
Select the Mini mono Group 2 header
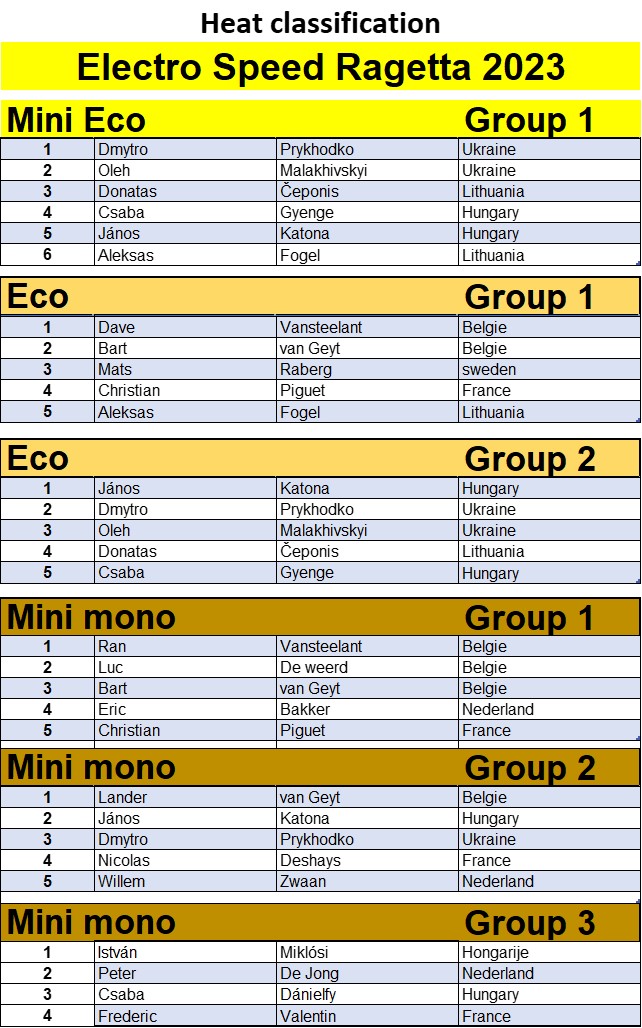321,767
